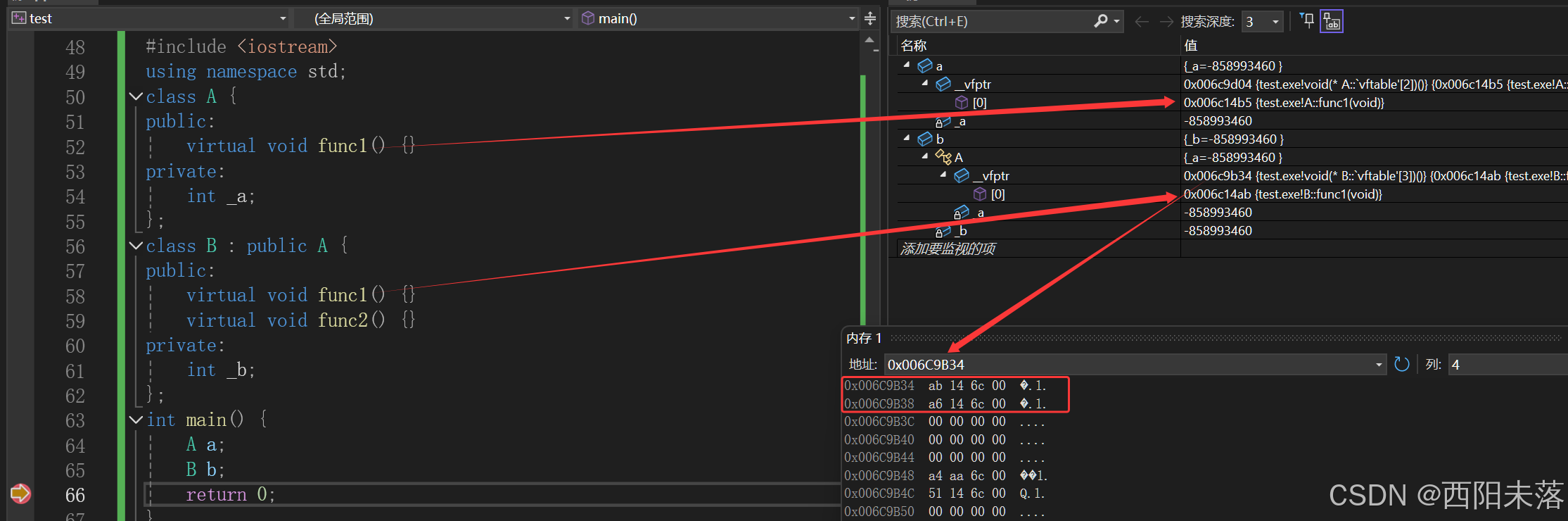Click the 名称 column header
Image resolution: width=1568 pixels, height=521 pixels.
coord(913,46)
